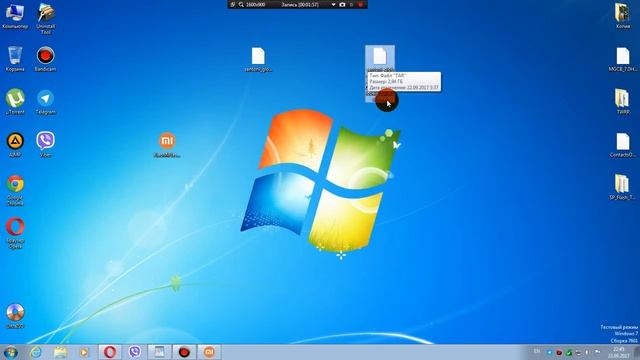Viewport: 640px width, 360px height.
Task: Take a screenshot with the camera icon
Action: coord(342,4)
